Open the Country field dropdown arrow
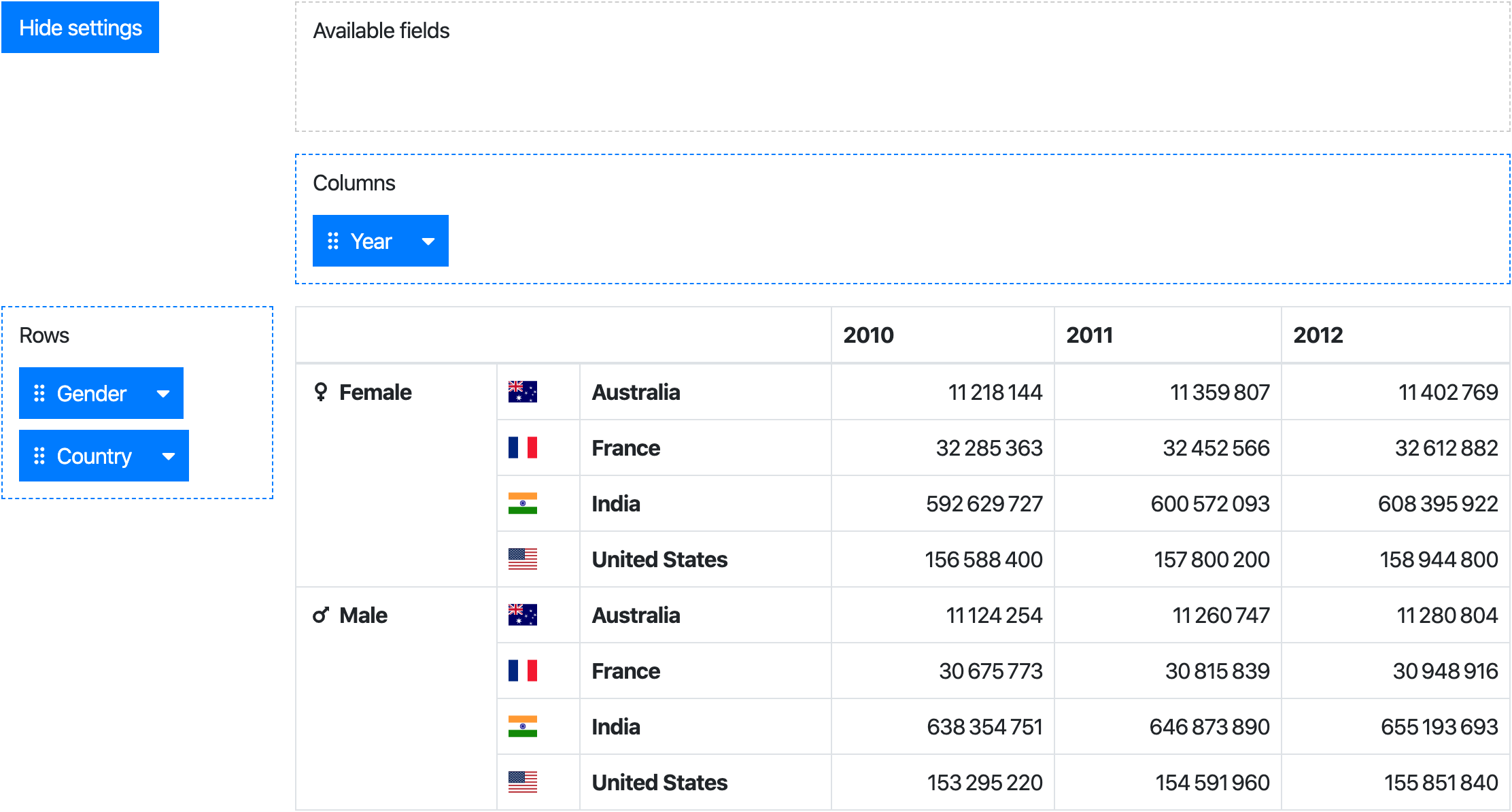 (169, 456)
